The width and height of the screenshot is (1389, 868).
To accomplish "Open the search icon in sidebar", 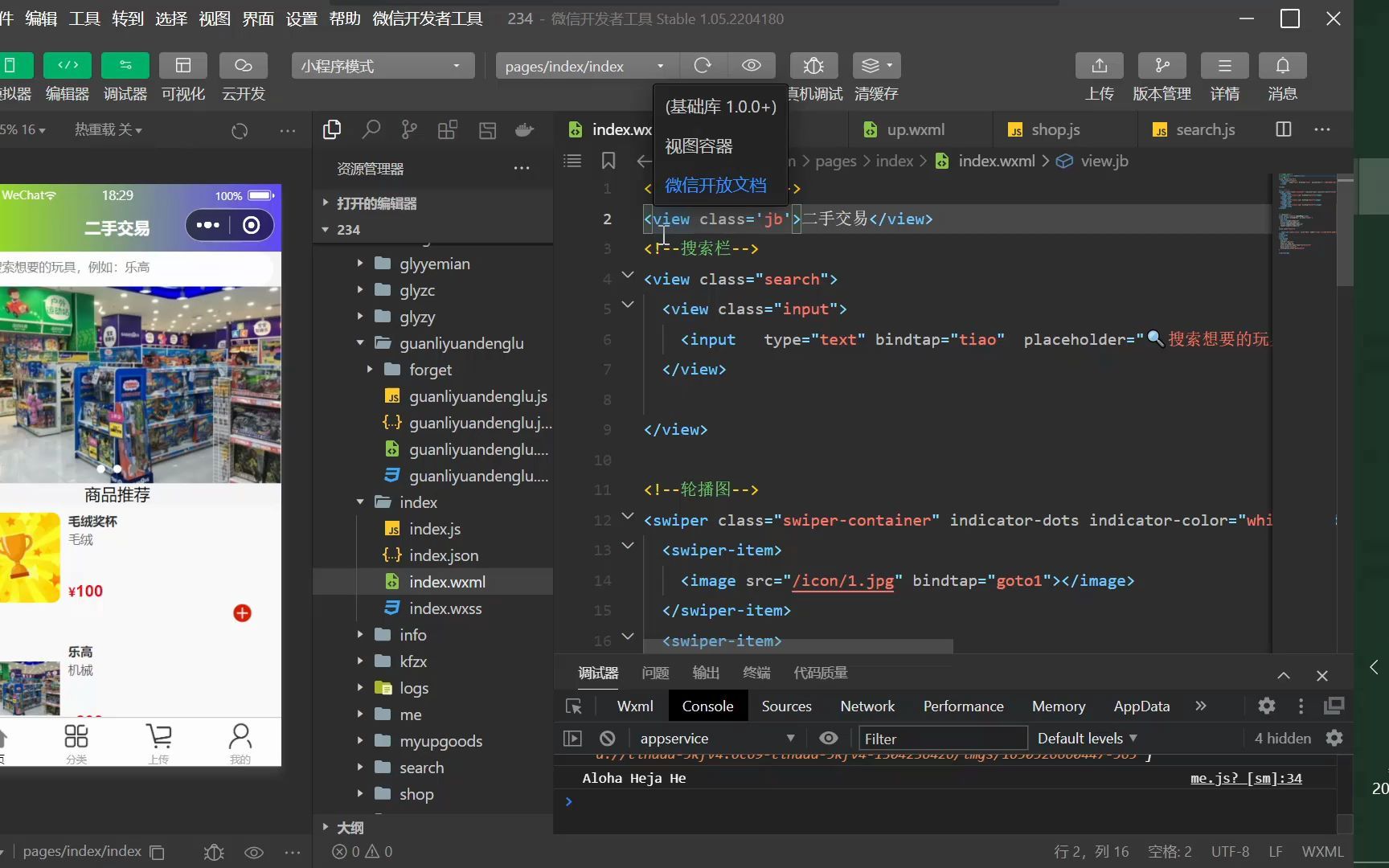I will coord(371,129).
